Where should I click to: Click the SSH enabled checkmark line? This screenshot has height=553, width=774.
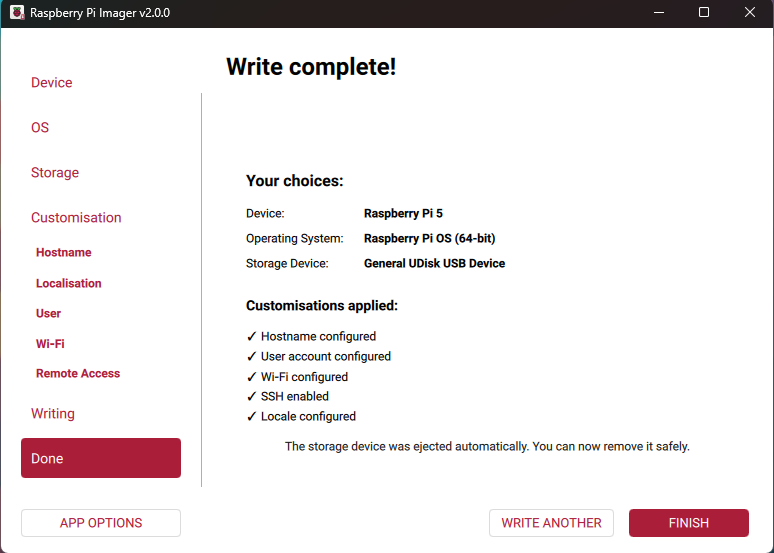(287, 397)
